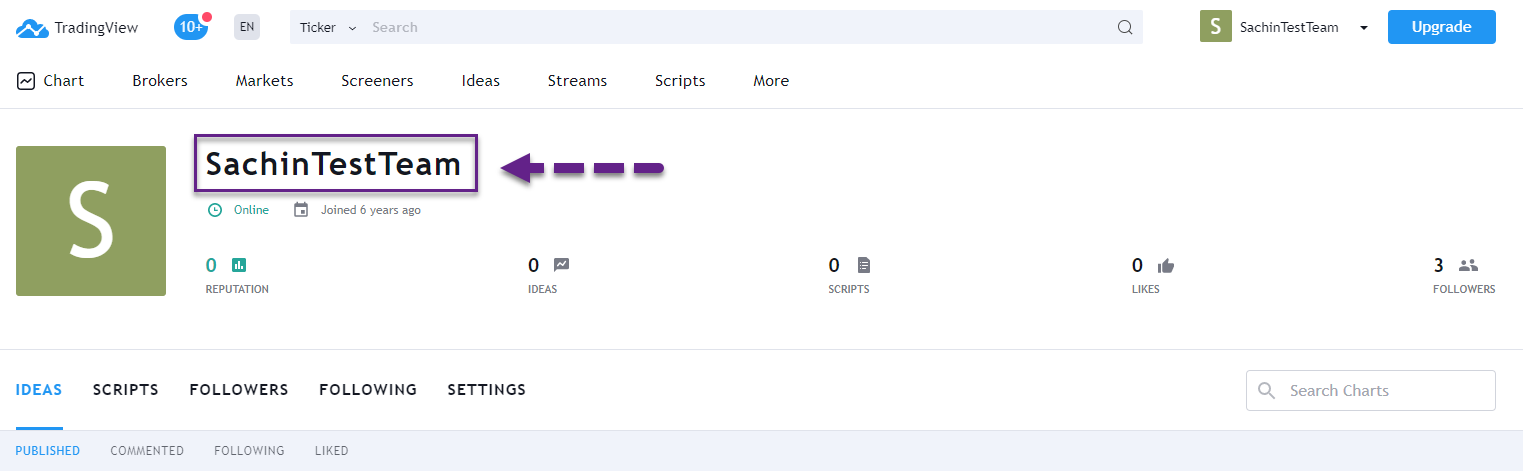This screenshot has width=1523, height=472.
Task: Click into the ticker Search field
Action: 740,27
